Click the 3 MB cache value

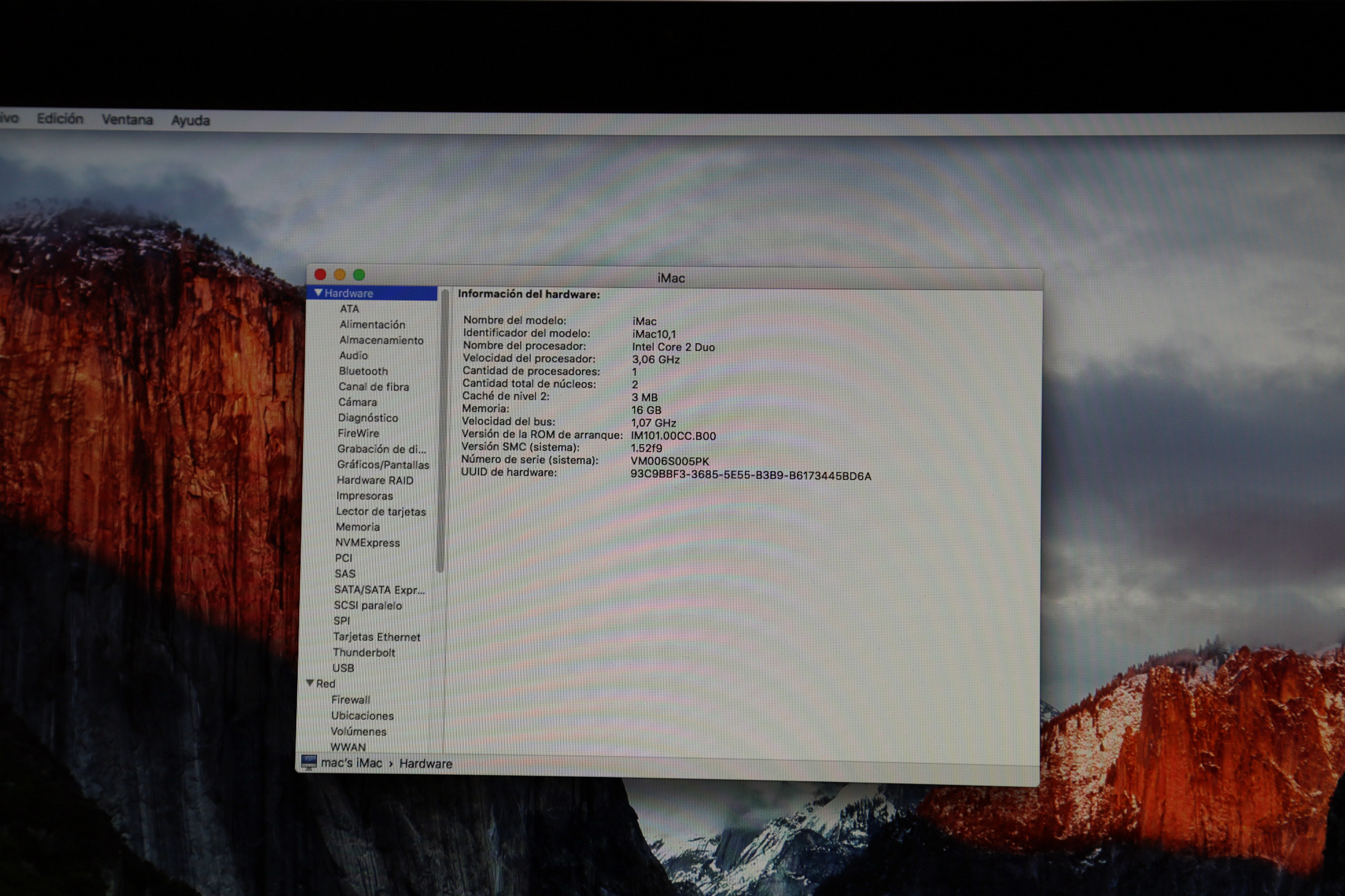pos(645,397)
